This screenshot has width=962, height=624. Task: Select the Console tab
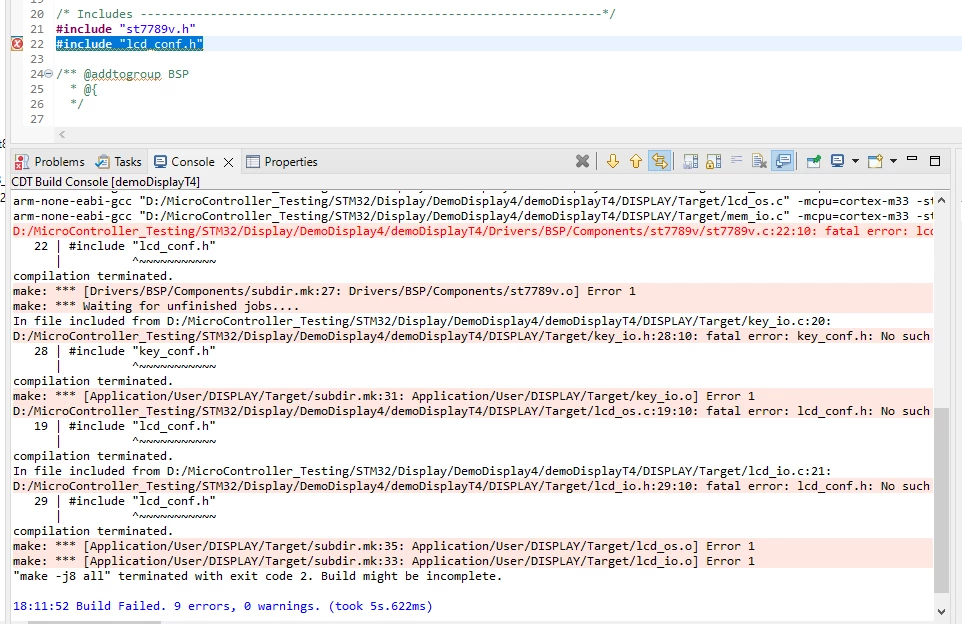tap(184, 162)
